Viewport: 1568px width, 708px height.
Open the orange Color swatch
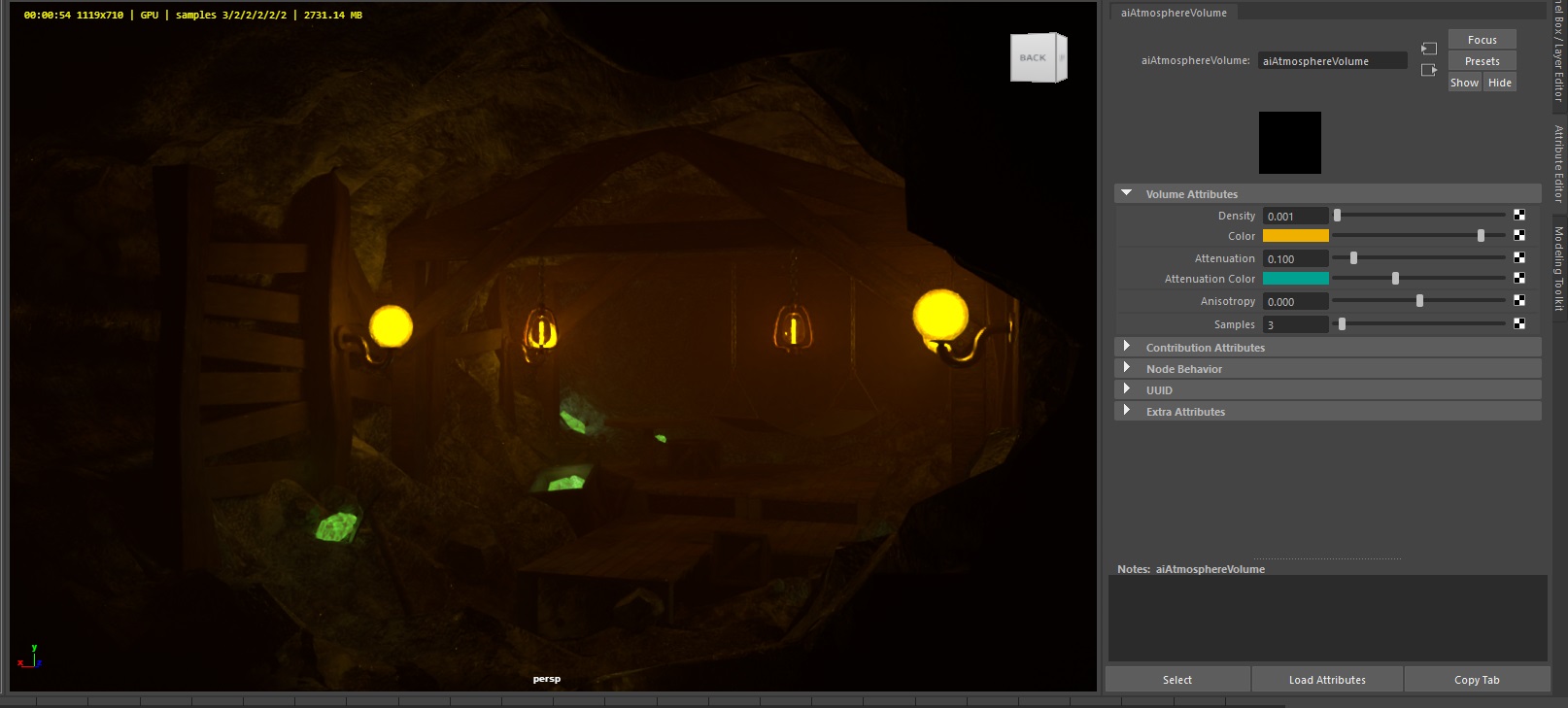tap(1295, 236)
